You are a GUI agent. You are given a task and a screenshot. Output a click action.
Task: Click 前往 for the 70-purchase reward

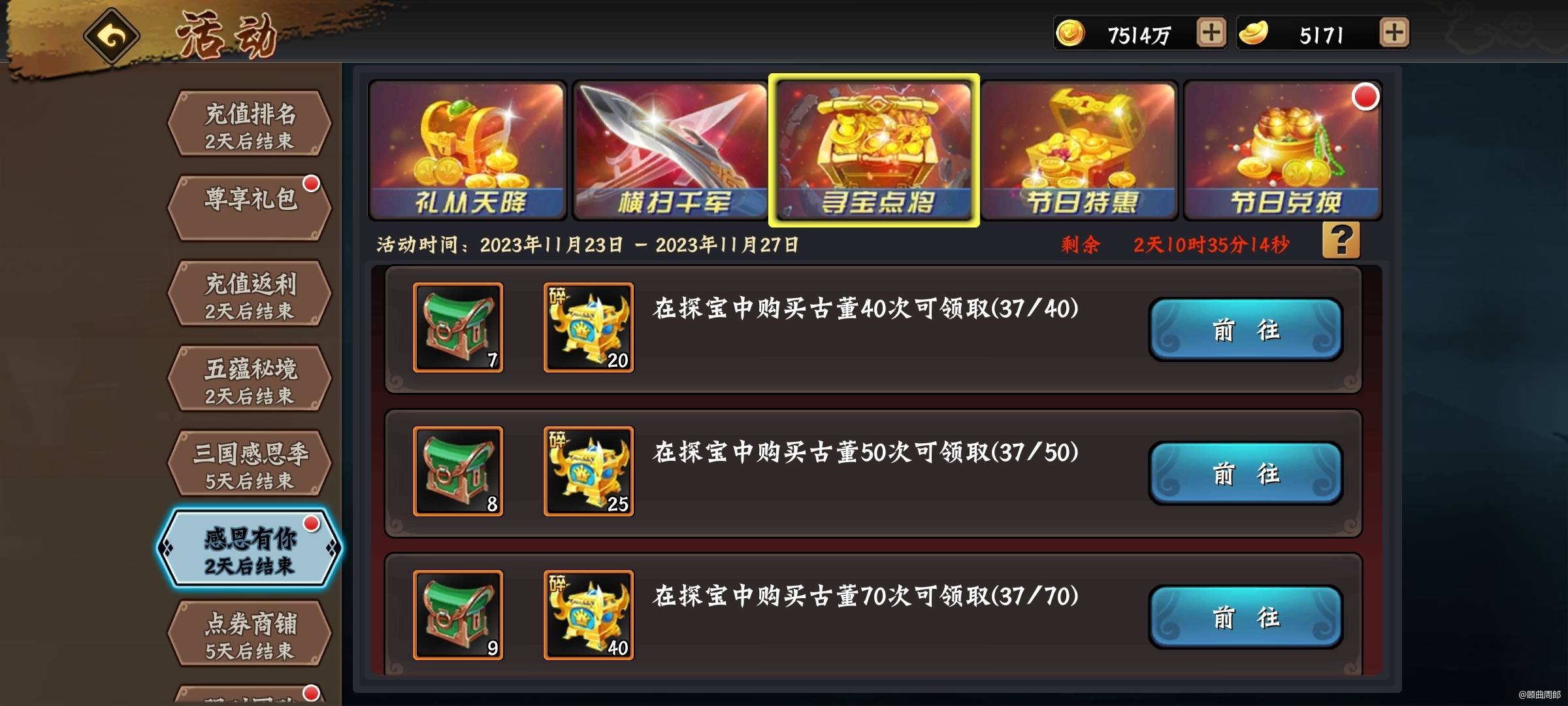[x=1246, y=617]
